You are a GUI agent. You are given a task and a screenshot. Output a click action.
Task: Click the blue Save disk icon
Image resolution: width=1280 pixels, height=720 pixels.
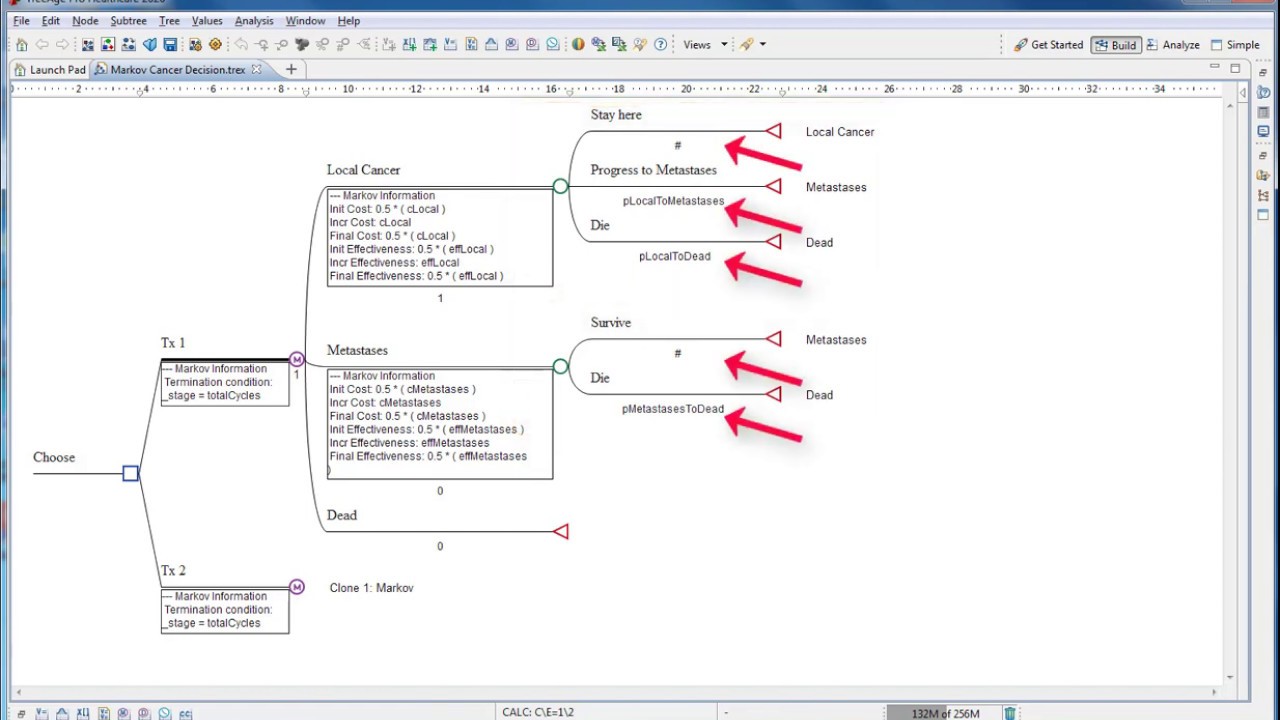[x=170, y=45]
